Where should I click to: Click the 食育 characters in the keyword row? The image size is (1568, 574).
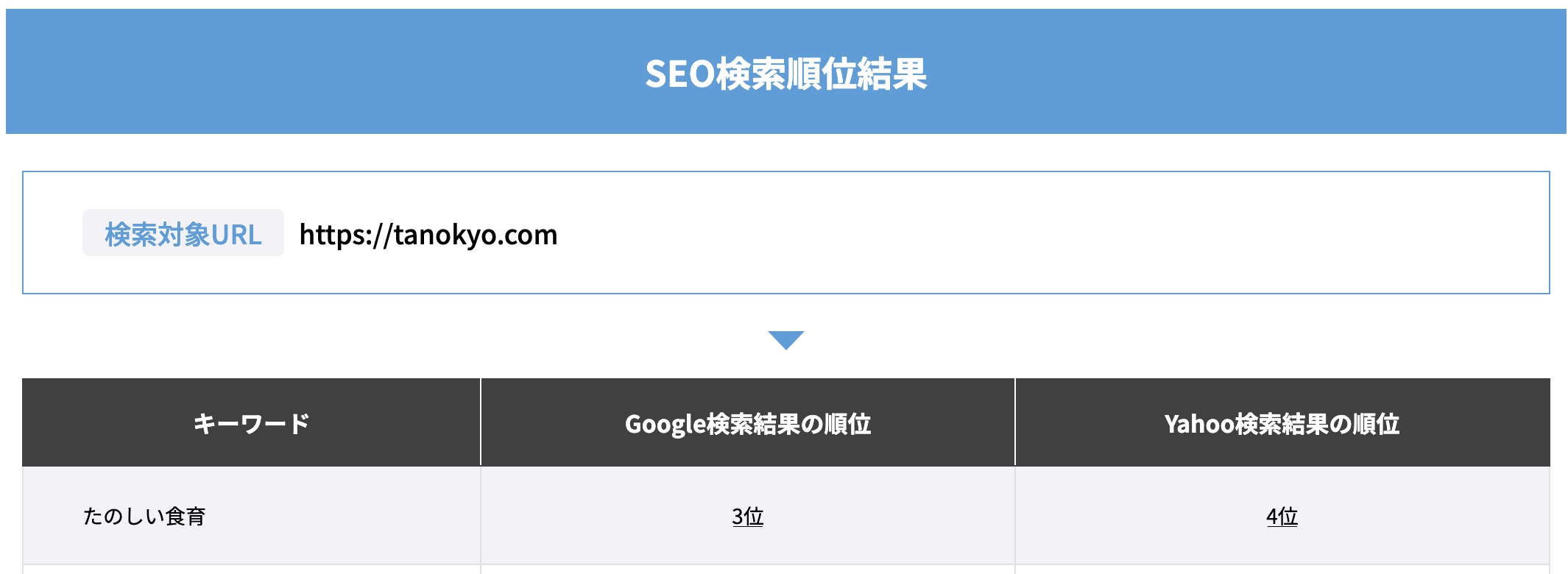click(x=186, y=517)
